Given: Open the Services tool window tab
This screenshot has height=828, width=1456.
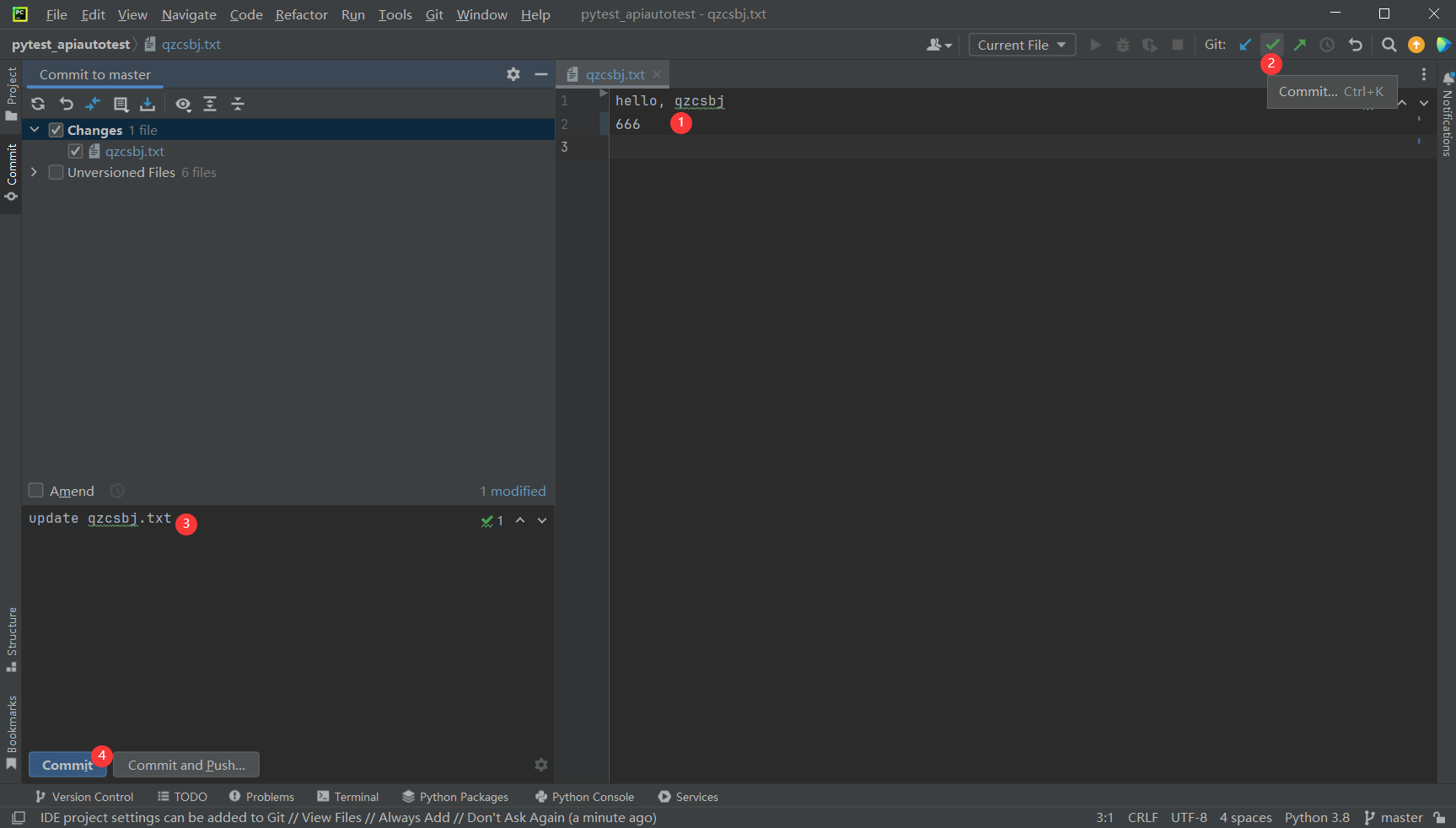Looking at the screenshot, I should tap(688, 797).
